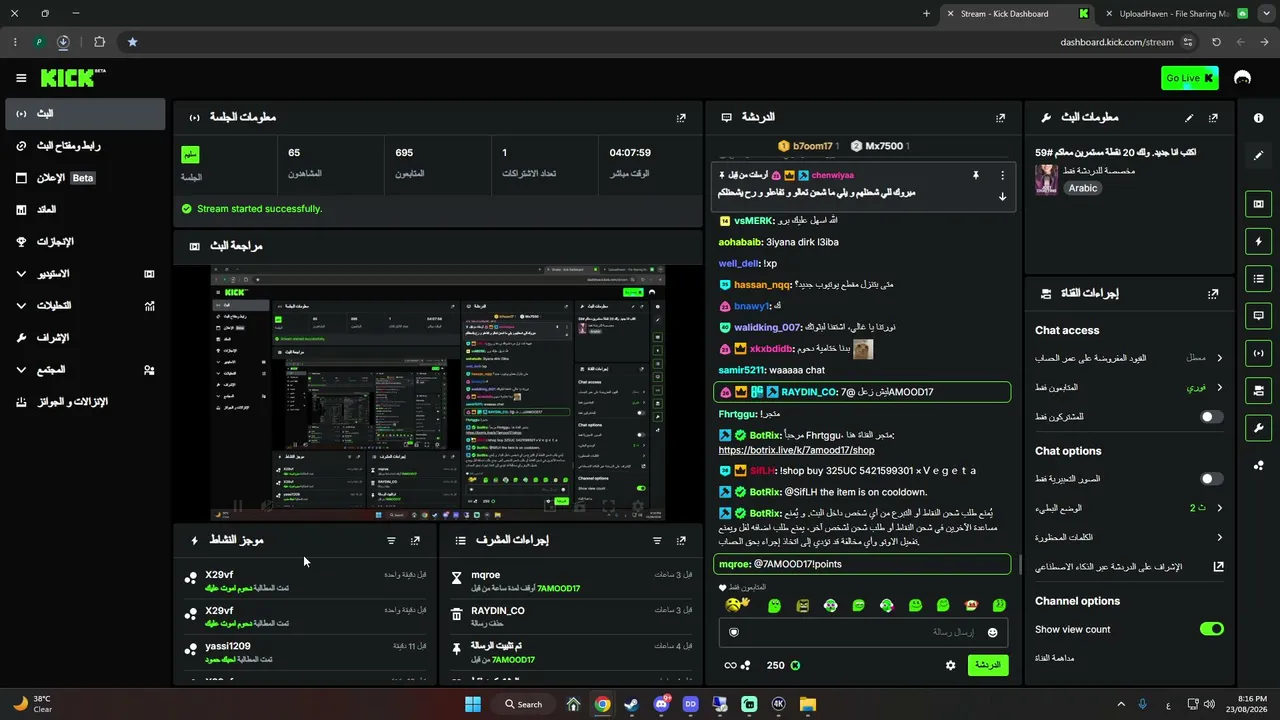Unpin the pinned chat message
Viewport: 1280px width, 720px height.
[x=976, y=175]
